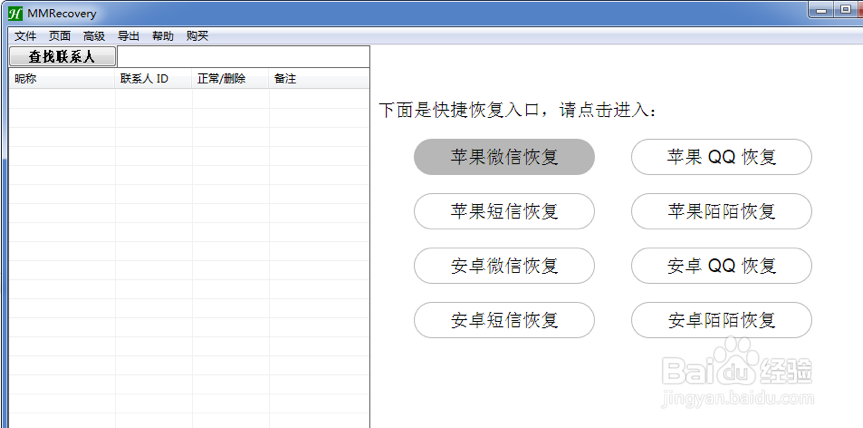Open the 导出 menu

pyautogui.click(x=128, y=36)
